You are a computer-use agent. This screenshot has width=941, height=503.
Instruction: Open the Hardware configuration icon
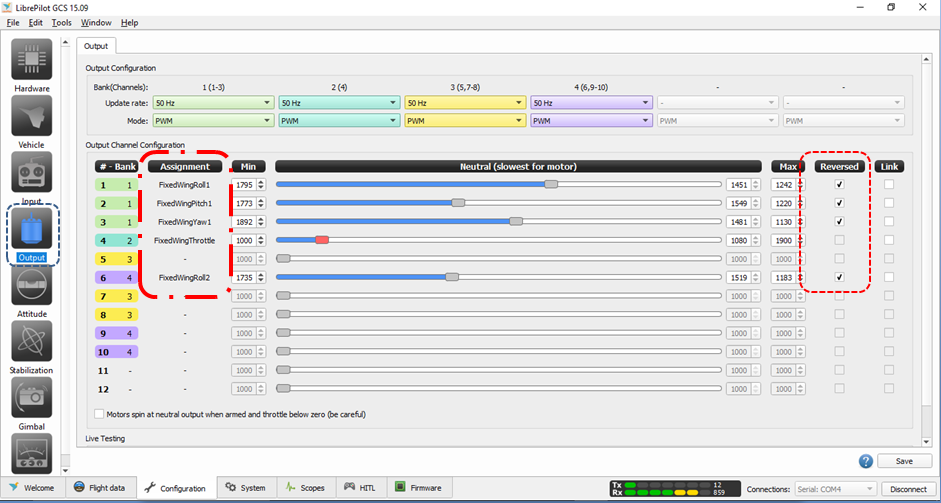click(x=31, y=60)
